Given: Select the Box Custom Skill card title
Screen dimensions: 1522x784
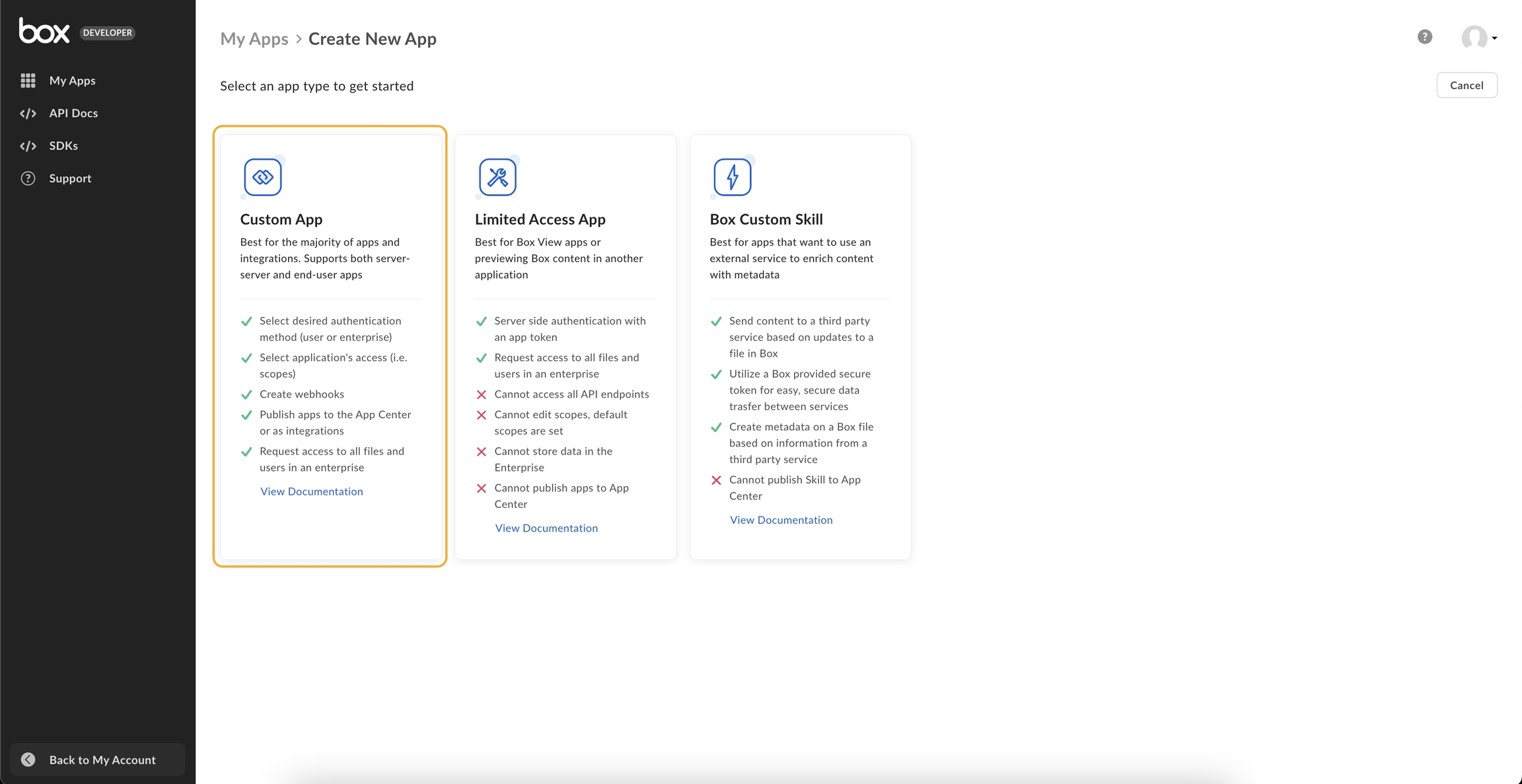Looking at the screenshot, I should 766,219.
